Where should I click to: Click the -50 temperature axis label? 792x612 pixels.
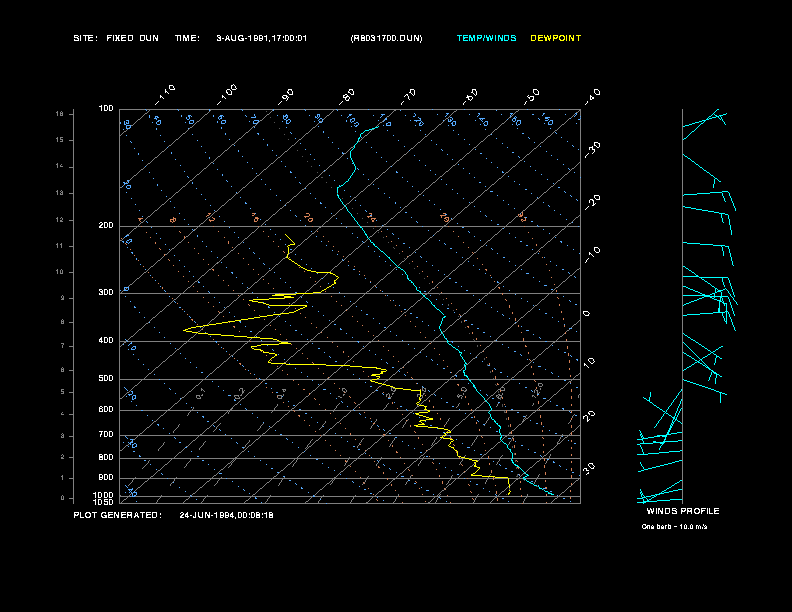531,96
